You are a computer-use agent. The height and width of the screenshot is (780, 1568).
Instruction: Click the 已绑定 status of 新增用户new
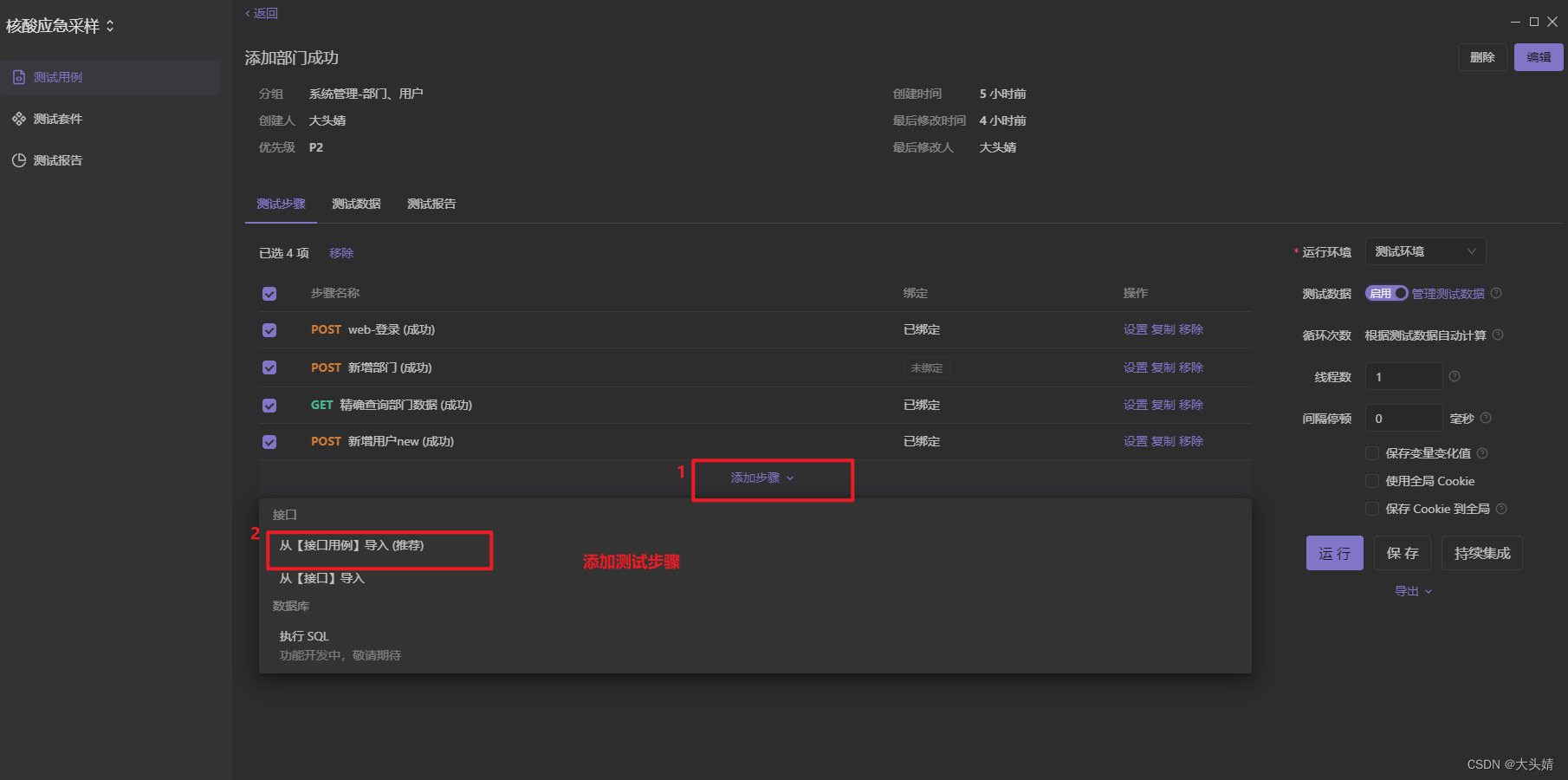tap(922, 441)
